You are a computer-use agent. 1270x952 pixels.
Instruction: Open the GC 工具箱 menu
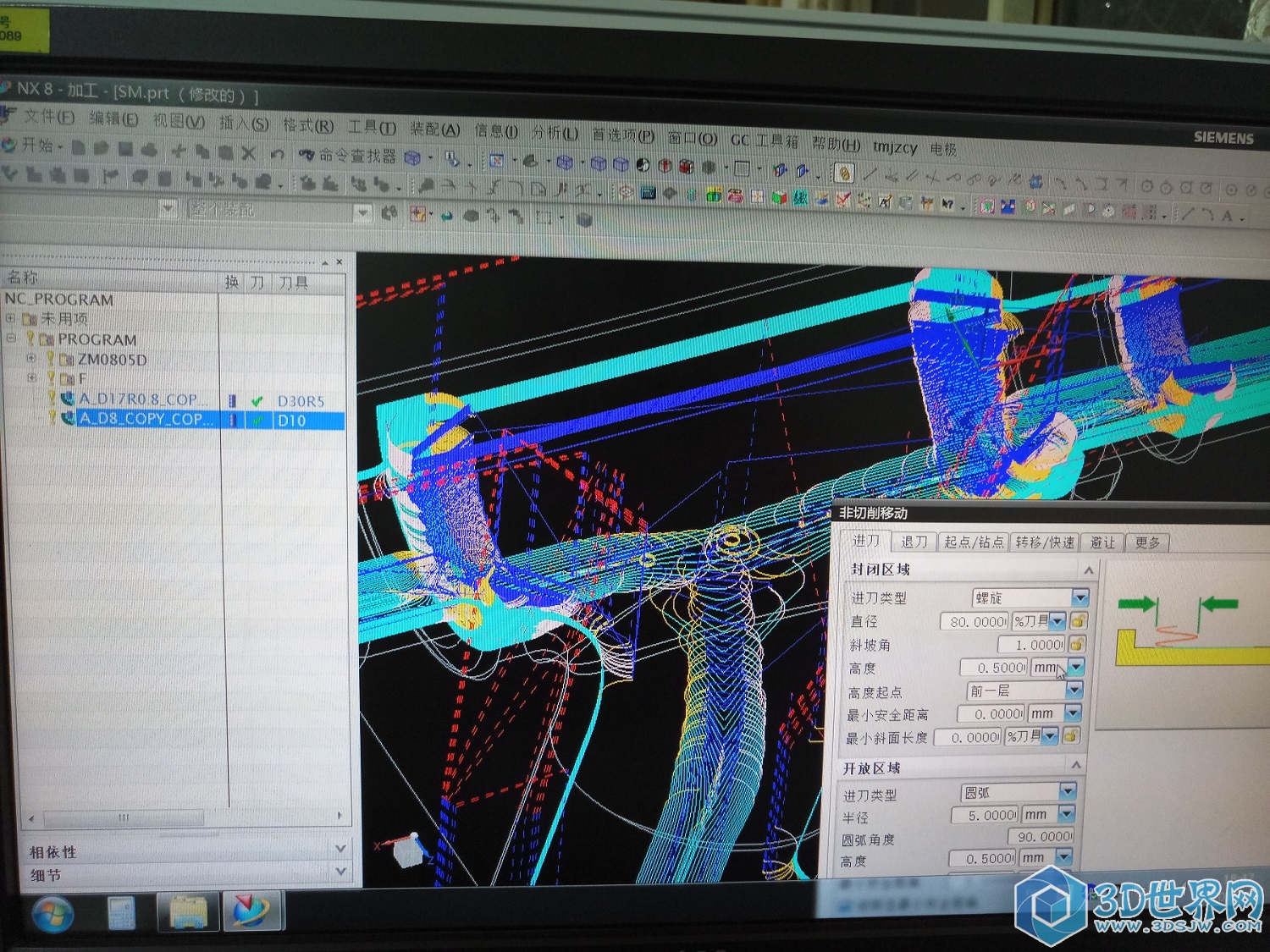pyautogui.click(x=765, y=140)
